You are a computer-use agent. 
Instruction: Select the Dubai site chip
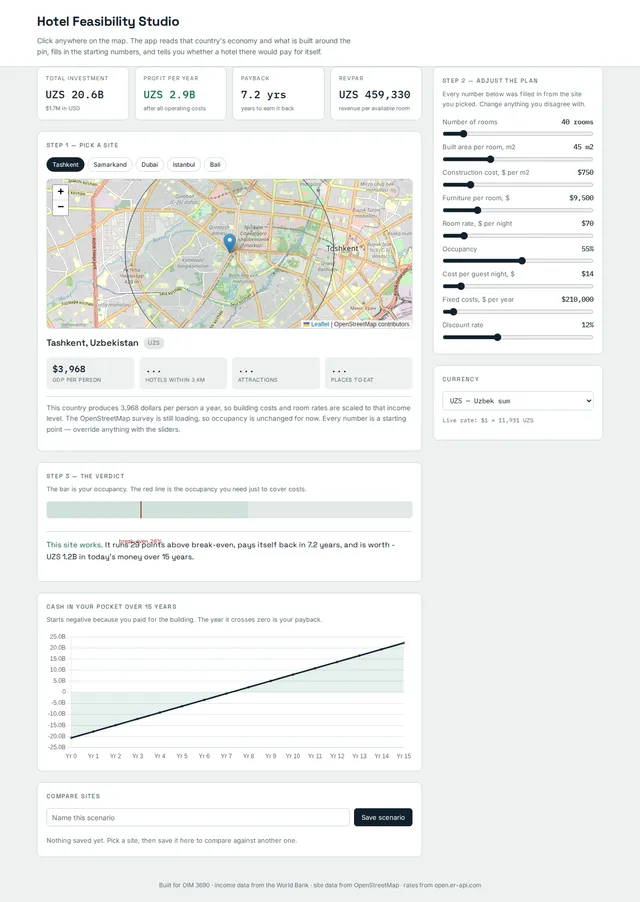pos(150,165)
